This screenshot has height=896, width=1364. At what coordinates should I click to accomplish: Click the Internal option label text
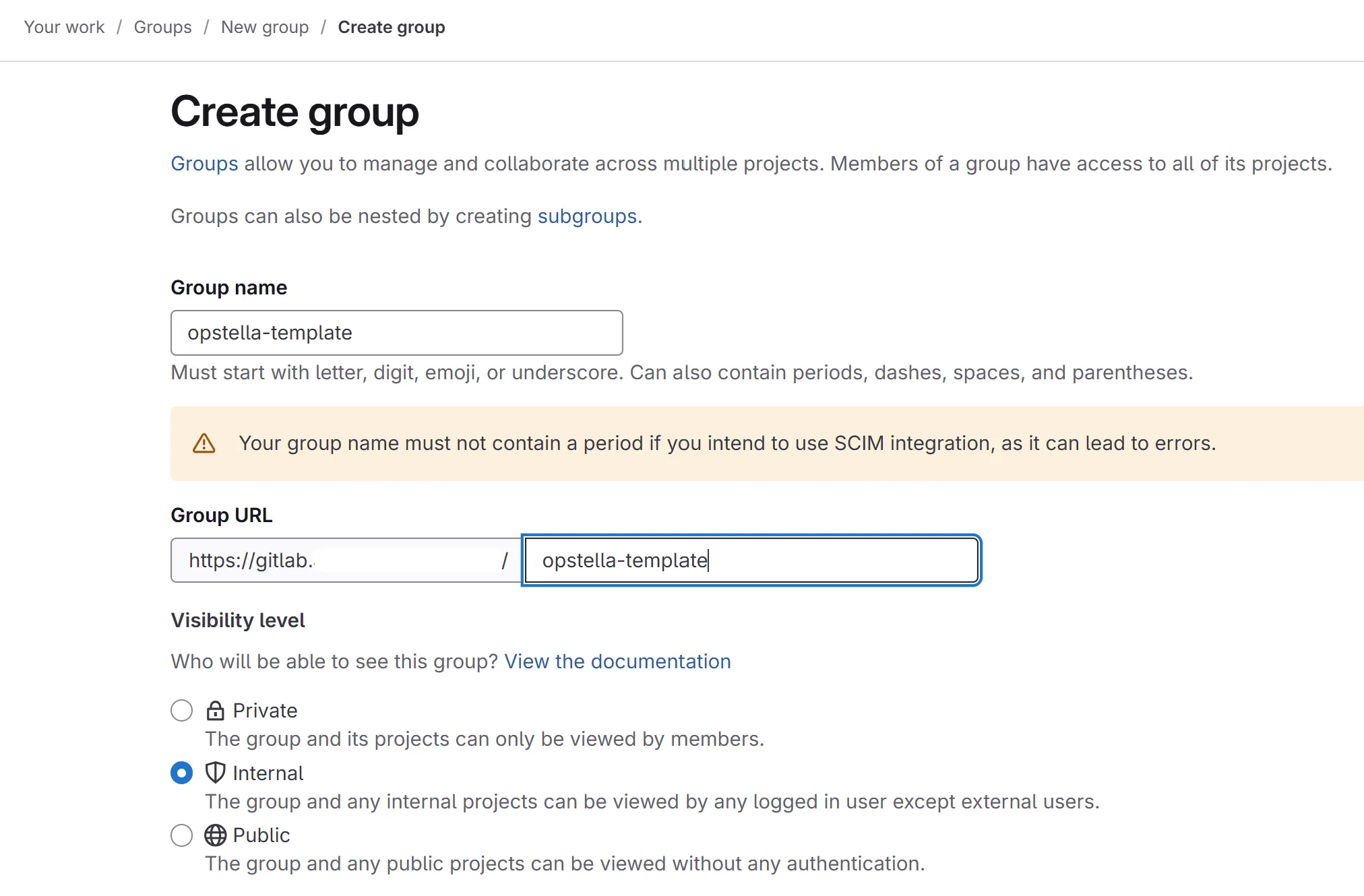tap(268, 773)
